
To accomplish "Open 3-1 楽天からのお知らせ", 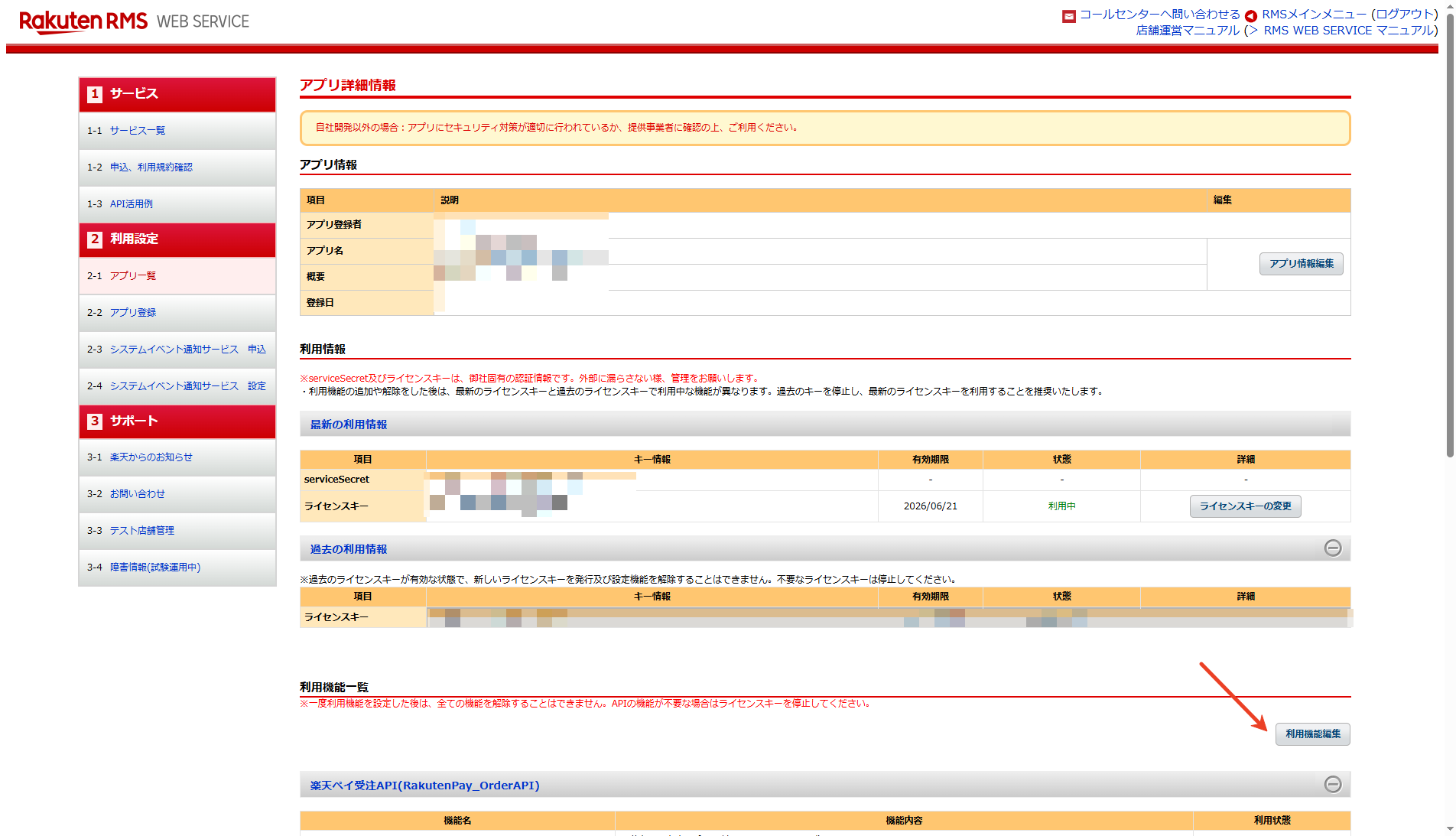I will [177, 457].
